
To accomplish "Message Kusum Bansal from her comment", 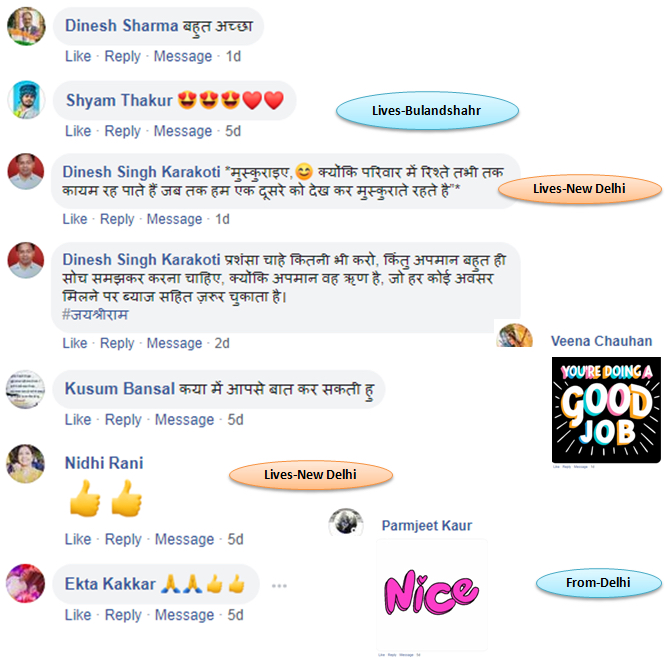I will (184, 420).
